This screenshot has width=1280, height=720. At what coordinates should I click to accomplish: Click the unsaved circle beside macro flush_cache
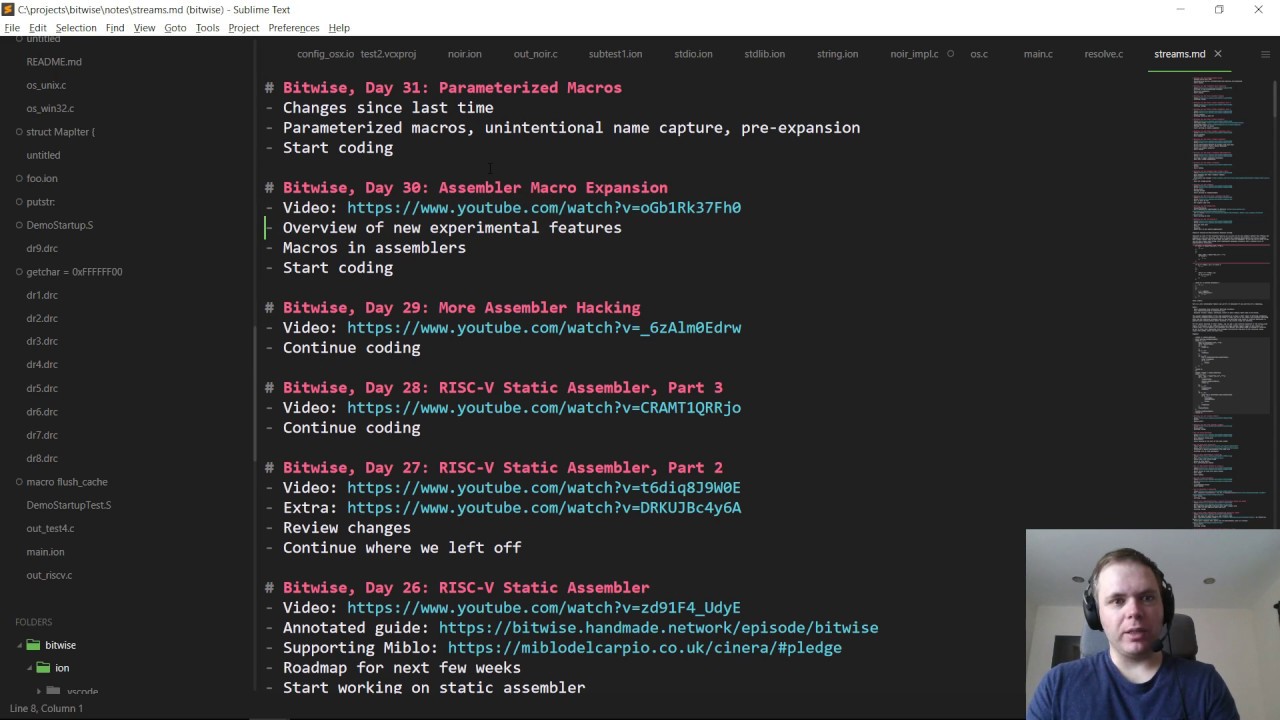point(19,482)
